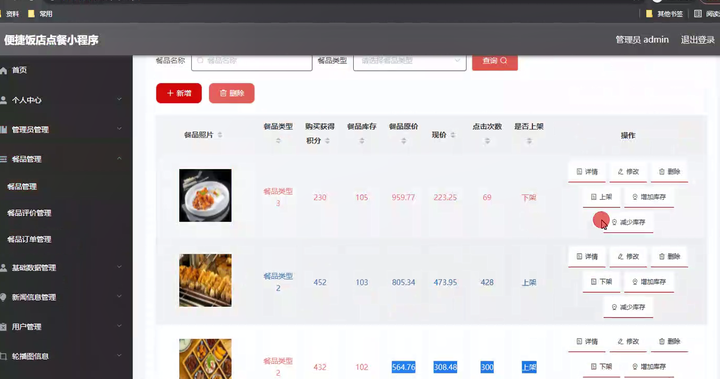
Task: Click 上架 for the 959.77 row
Action: point(602,197)
